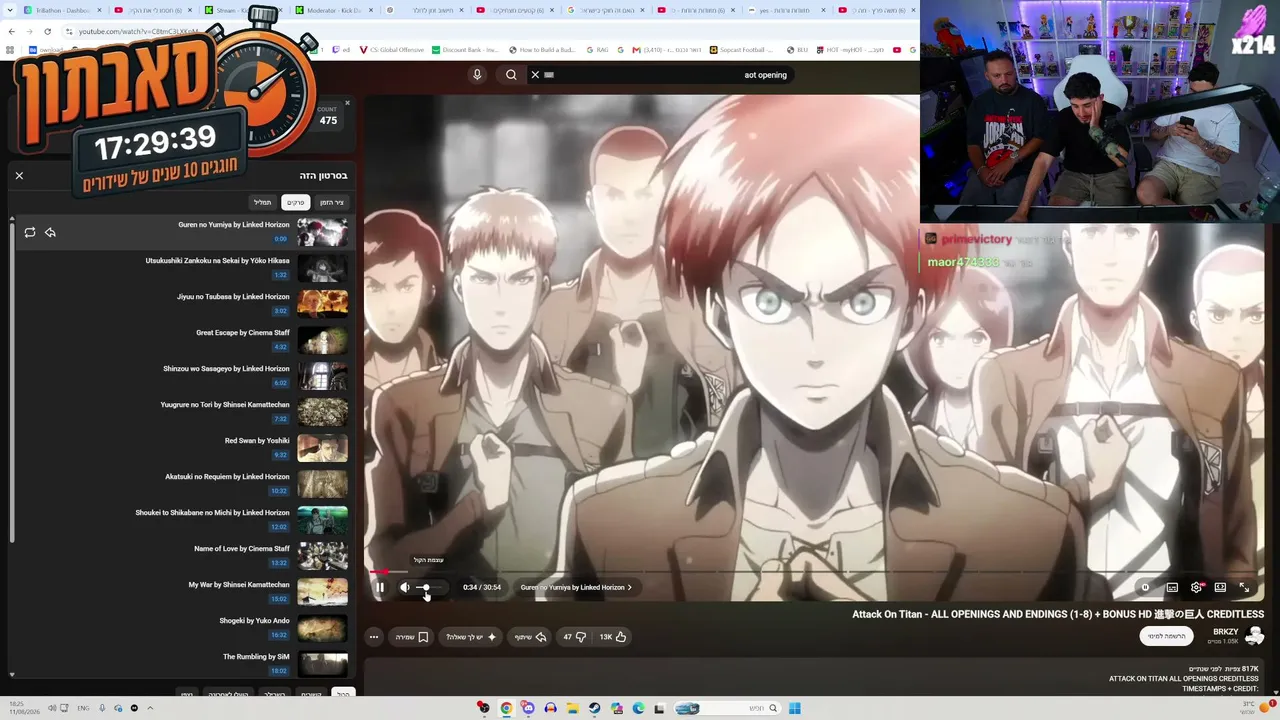Open the Ask AI sparkle button
The image size is (1280, 720).
(471, 637)
